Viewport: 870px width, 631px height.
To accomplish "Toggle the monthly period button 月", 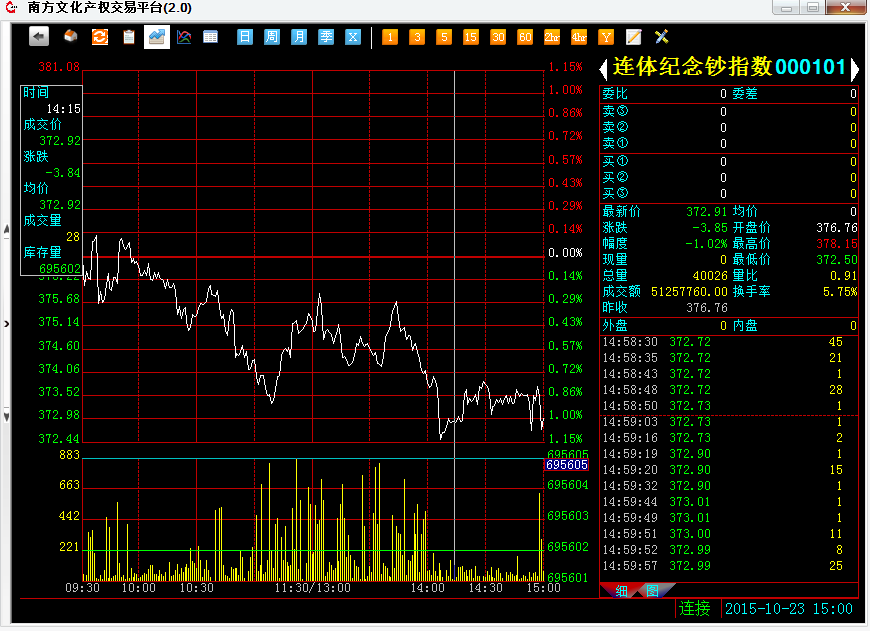I will pyautogui.click(x=298, y=36).
